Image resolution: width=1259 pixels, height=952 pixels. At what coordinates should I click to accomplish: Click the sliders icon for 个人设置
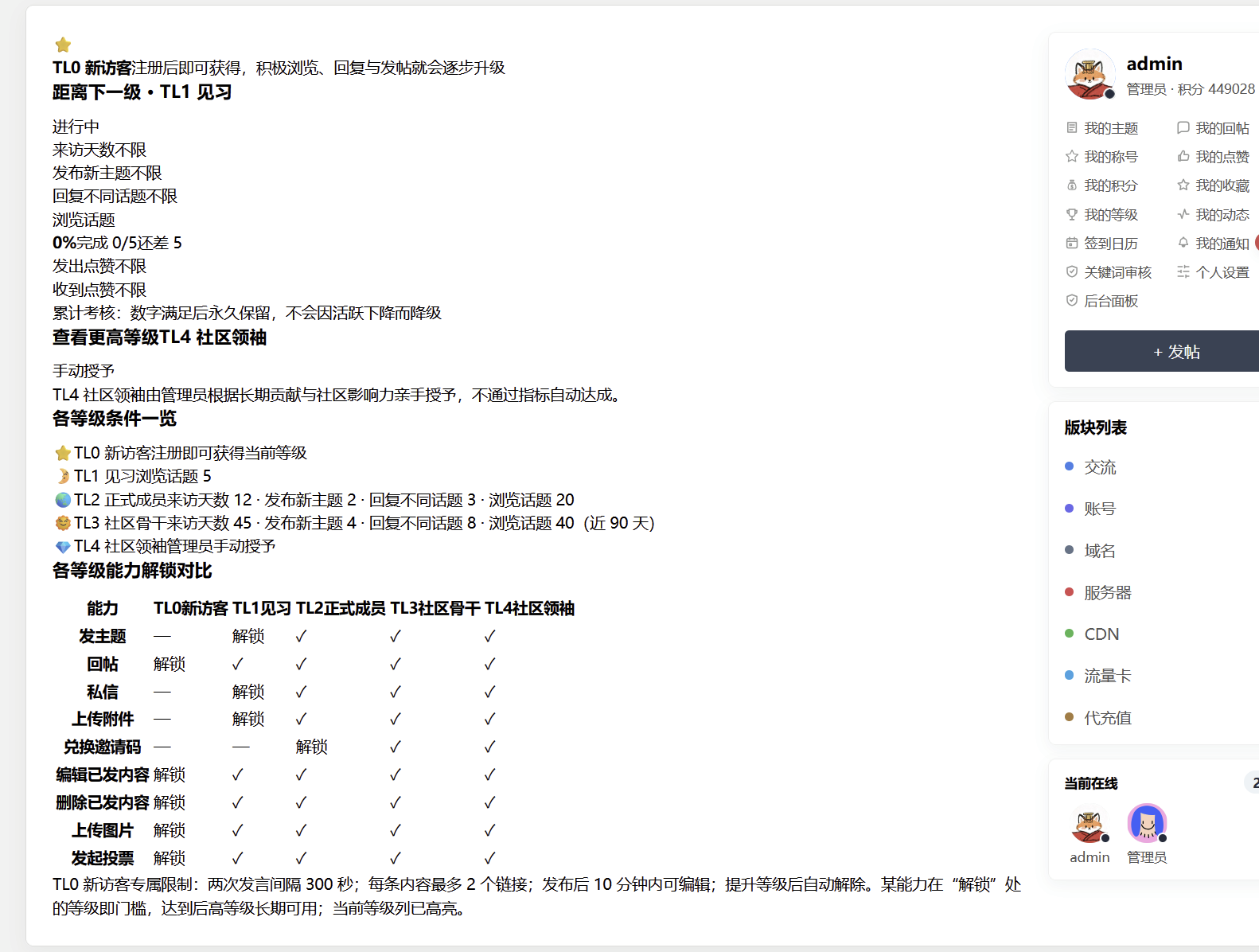coord(1183,271)
